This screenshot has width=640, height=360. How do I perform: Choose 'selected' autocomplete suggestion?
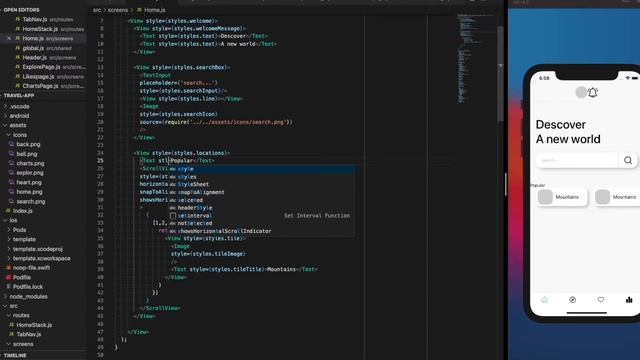tap(261, 200)
